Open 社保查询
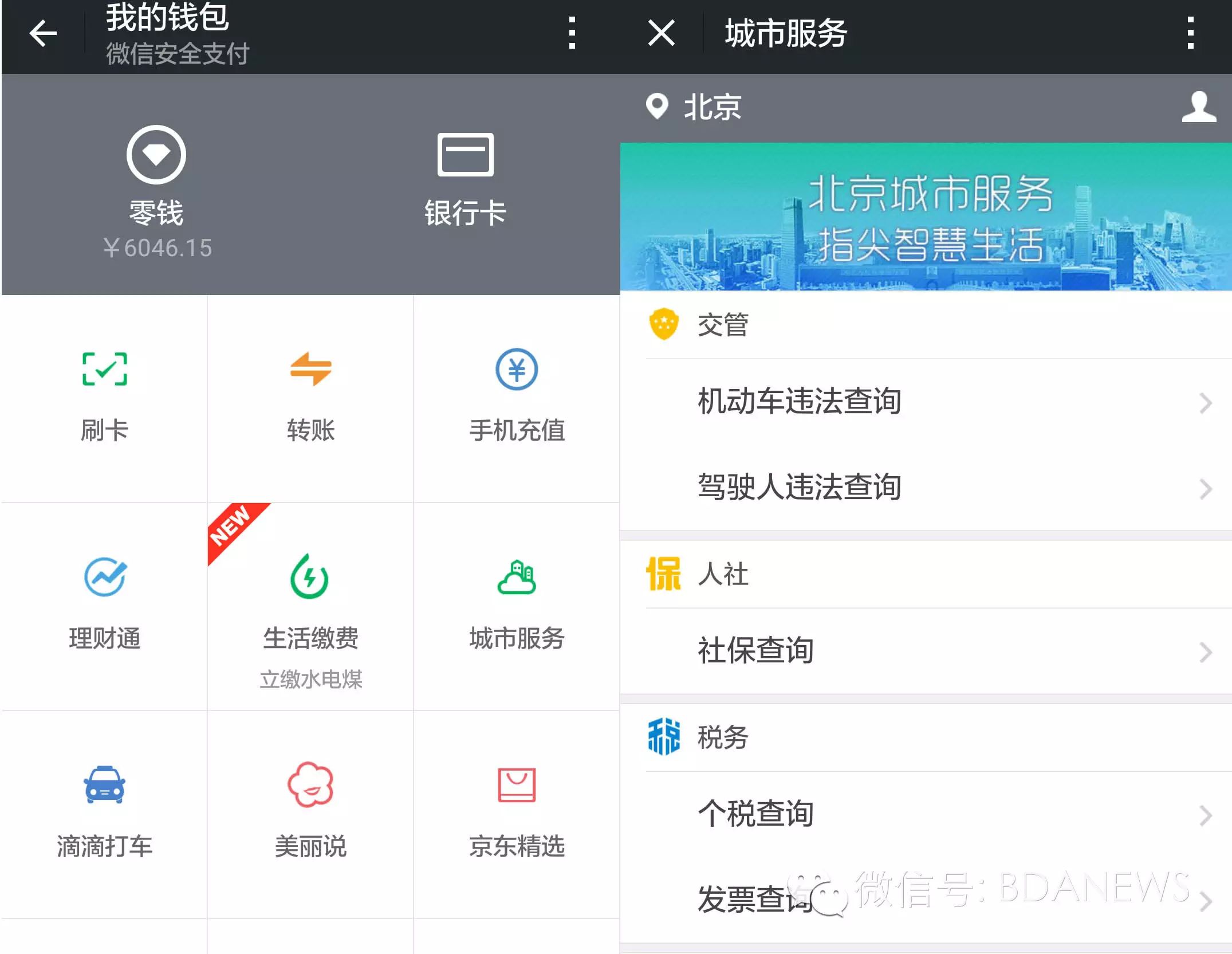Viewport: 1232px width, 954px height. (x=926, y=651)
